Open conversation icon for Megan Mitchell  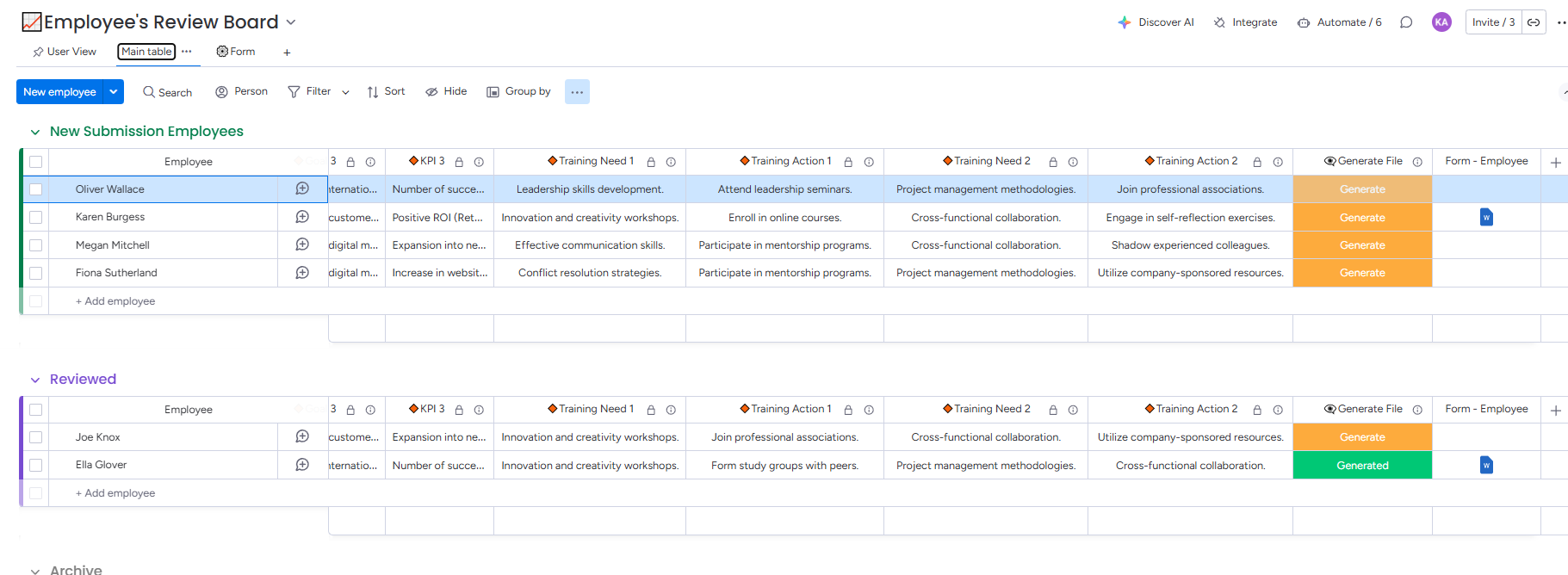tap(302, 244)
